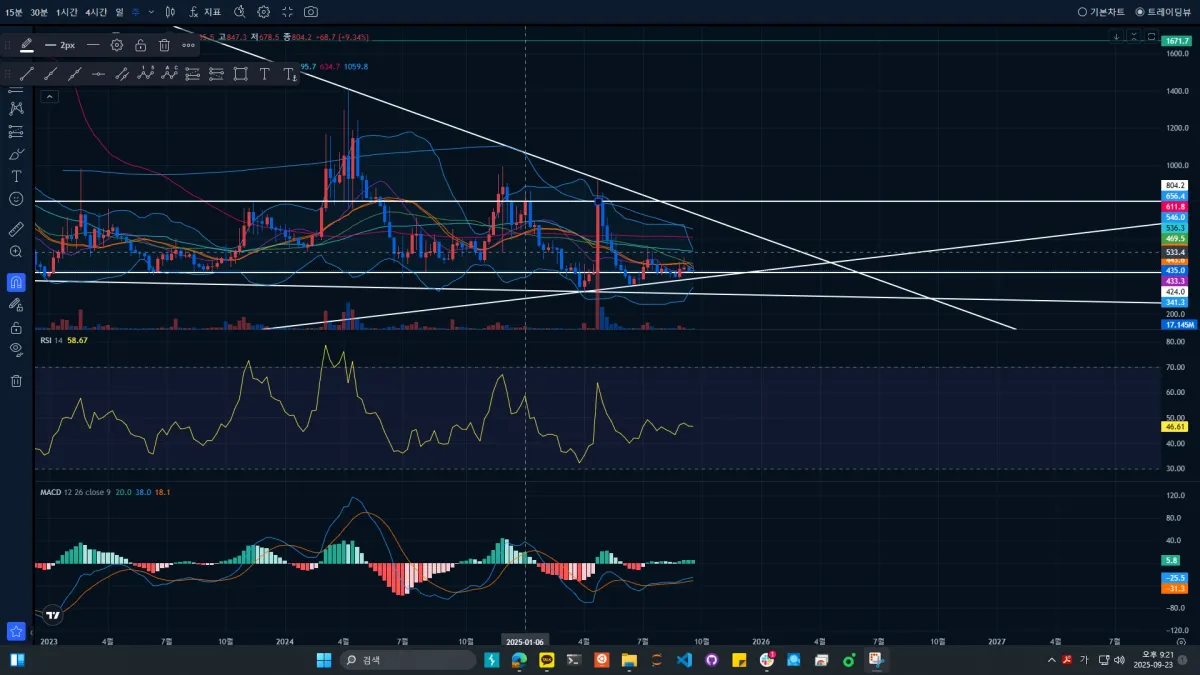Toggle magnet mode in left sidebar
The height and width of the screenshot is (675, 1200).
(16, 281)
